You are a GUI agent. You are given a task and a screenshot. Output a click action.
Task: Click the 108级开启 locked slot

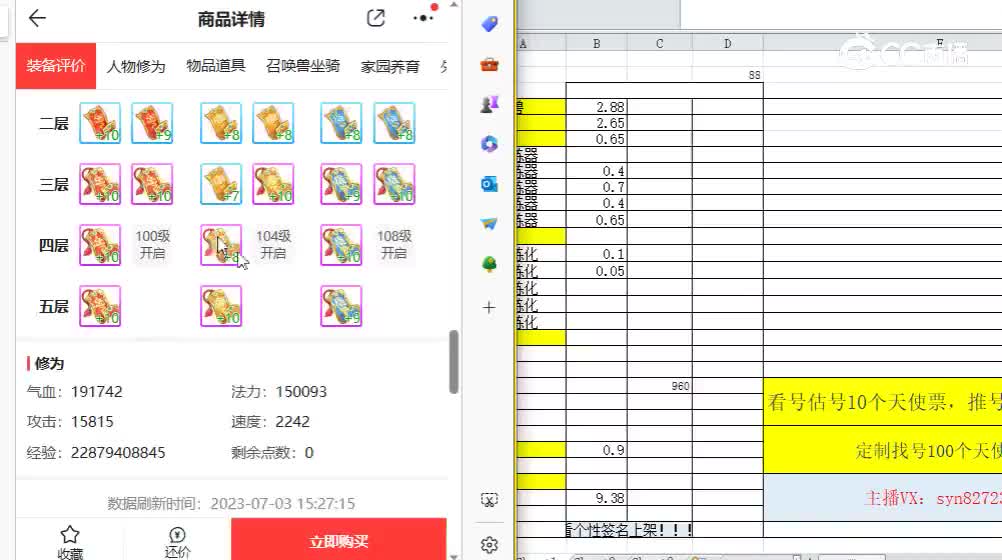394,245
